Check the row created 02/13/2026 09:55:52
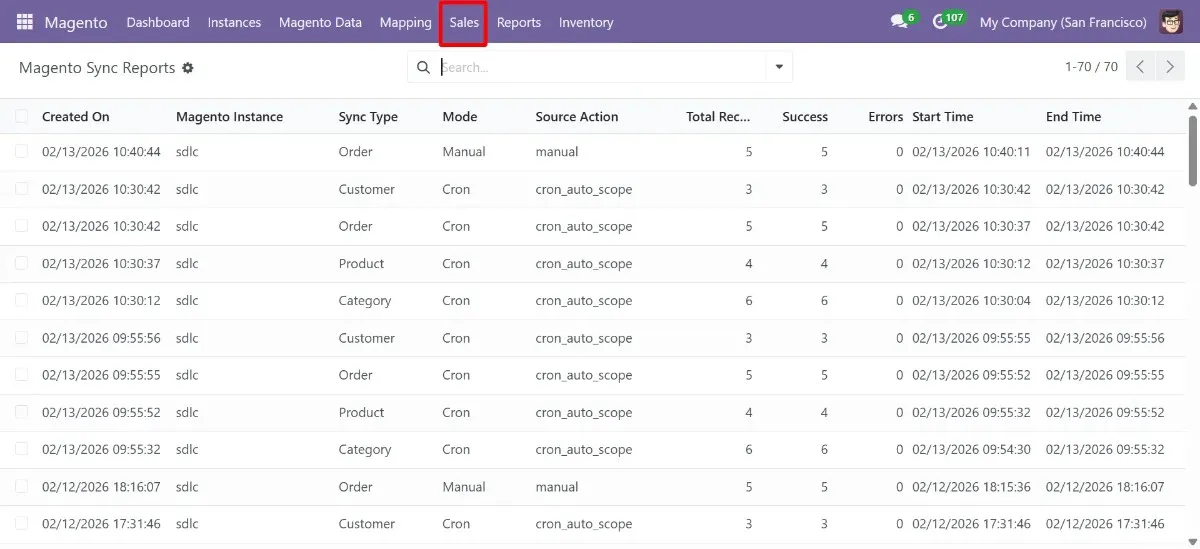 [x=22, y=412]
